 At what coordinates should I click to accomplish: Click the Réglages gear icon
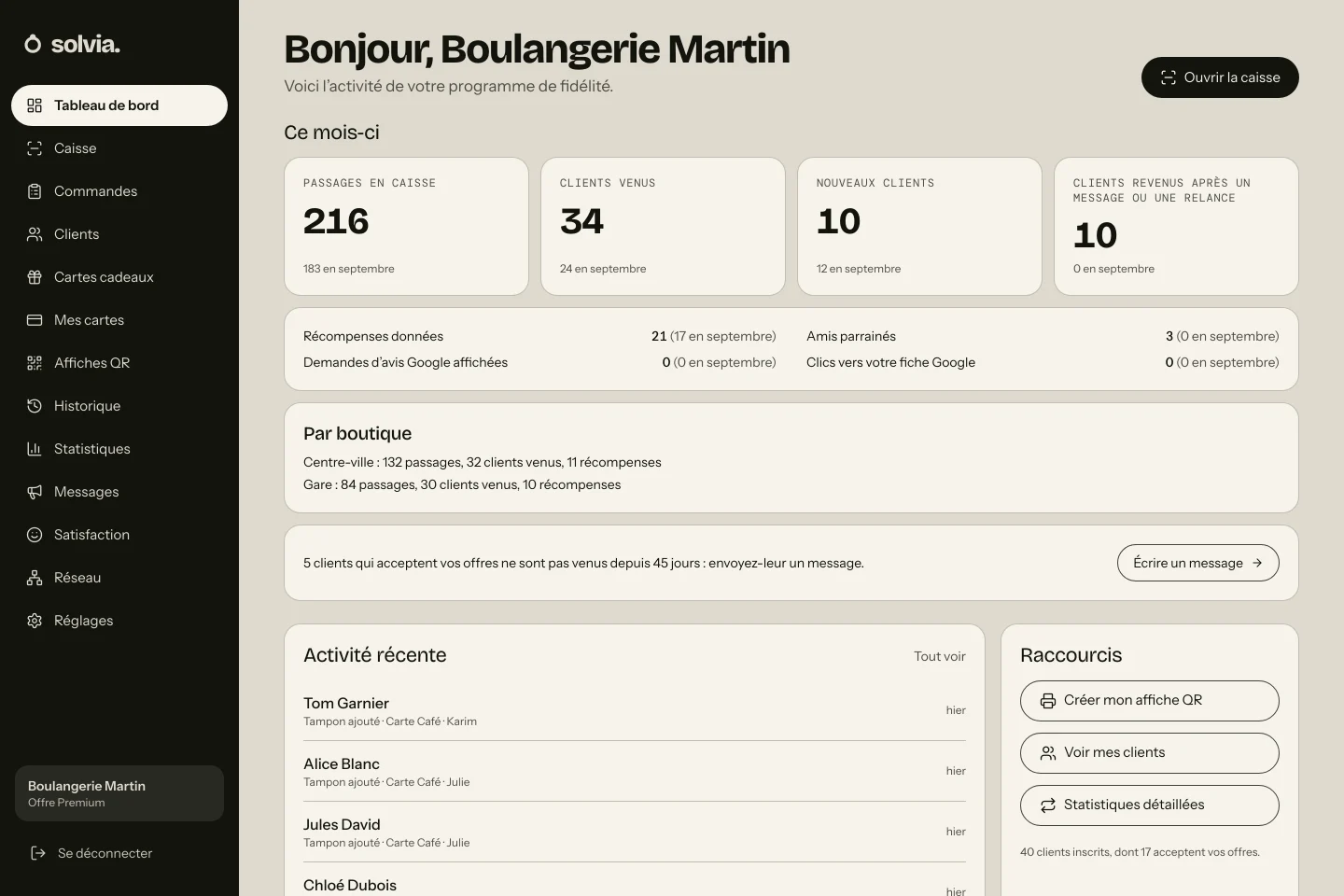click(35, 621)
